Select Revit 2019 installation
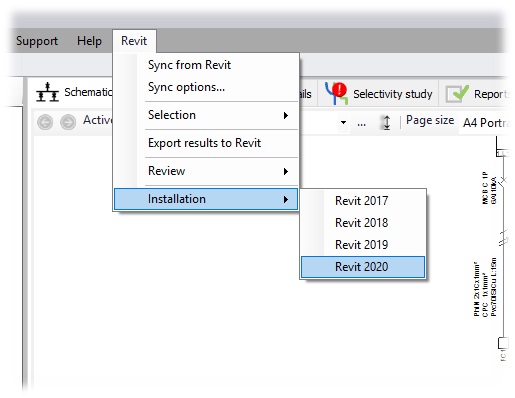 pyautogui.click(x=362, y=245)
